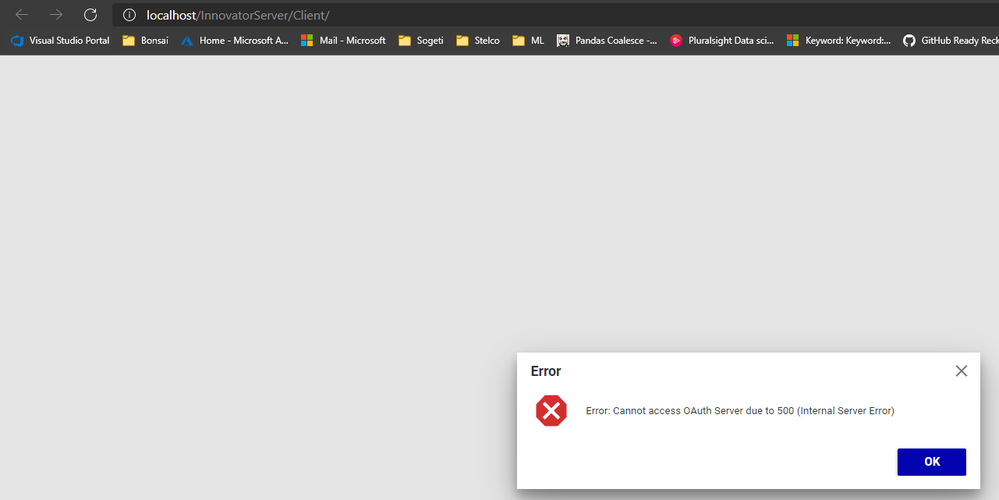Screen dimensions: 999x500
Task: Reload the current page
Action: pyautogui.click(x=90, y=15)
